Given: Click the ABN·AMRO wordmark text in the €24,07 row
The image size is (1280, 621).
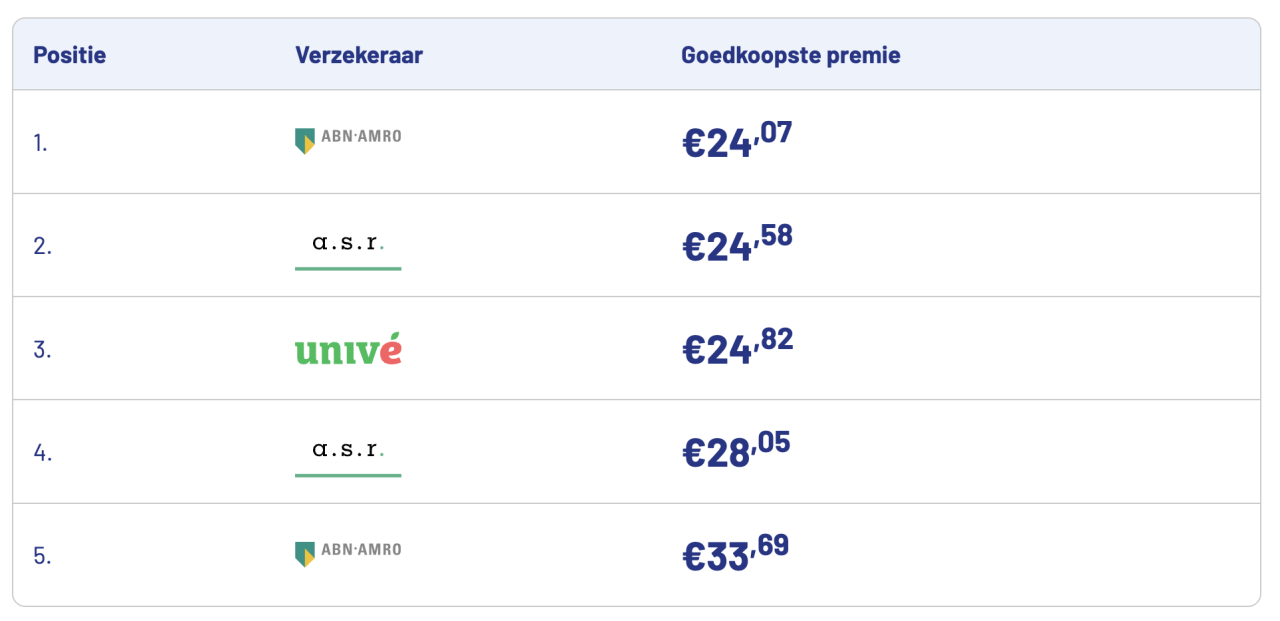Looking at the screenshot, I should (360, 136).
